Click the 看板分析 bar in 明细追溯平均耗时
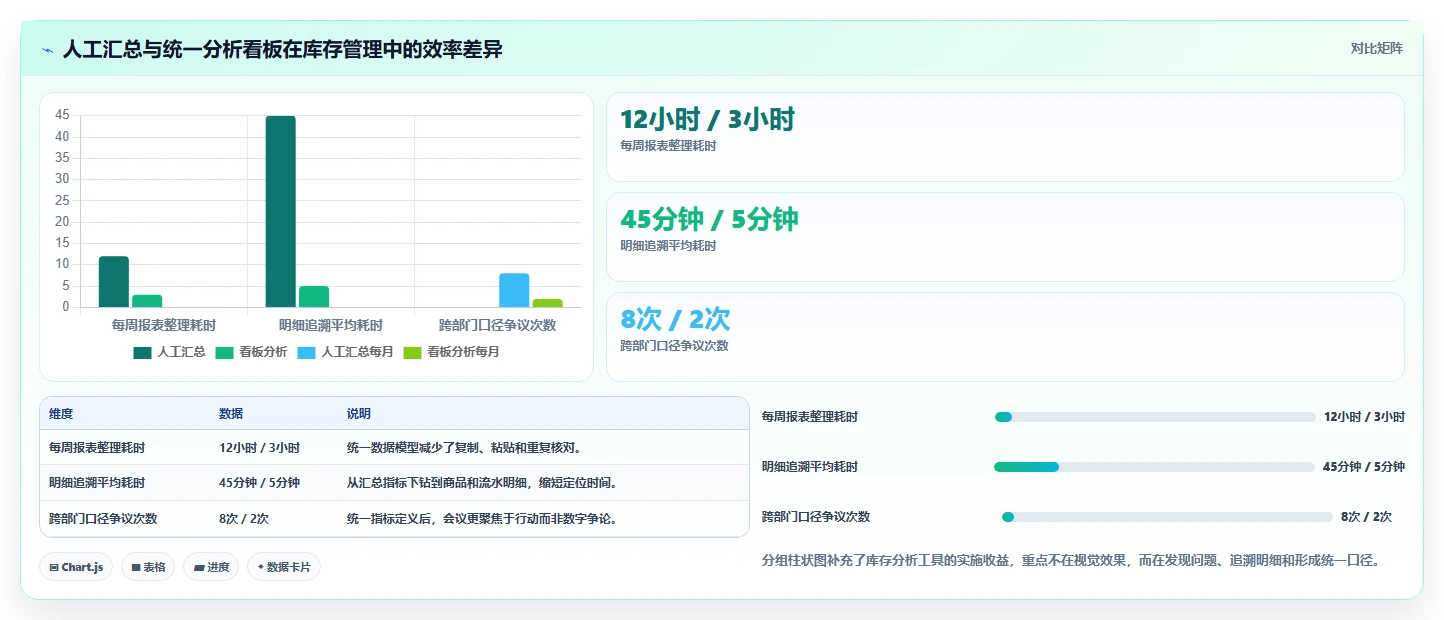 314,297
